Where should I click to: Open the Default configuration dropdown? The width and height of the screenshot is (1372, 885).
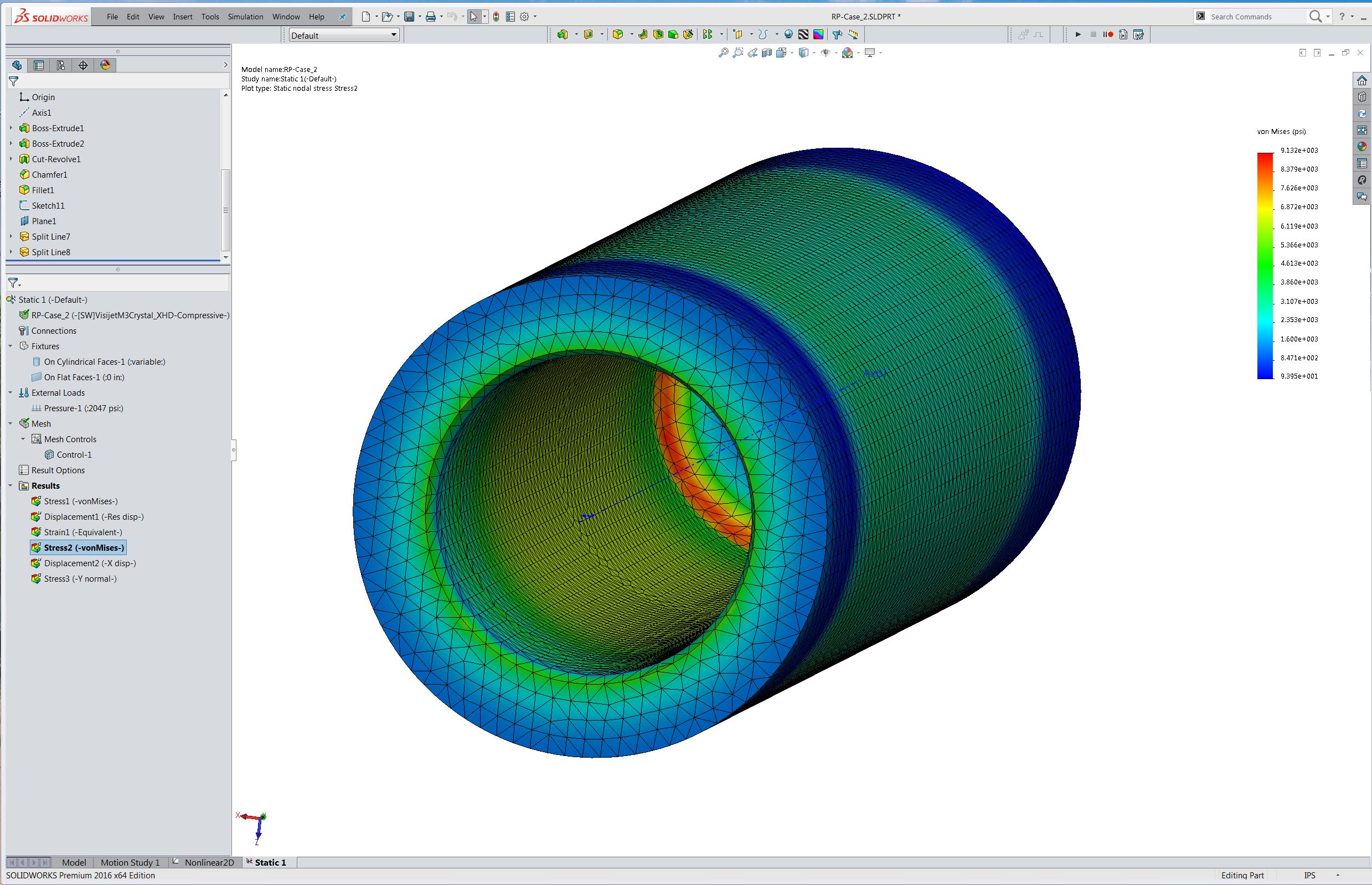pos(344,35)
